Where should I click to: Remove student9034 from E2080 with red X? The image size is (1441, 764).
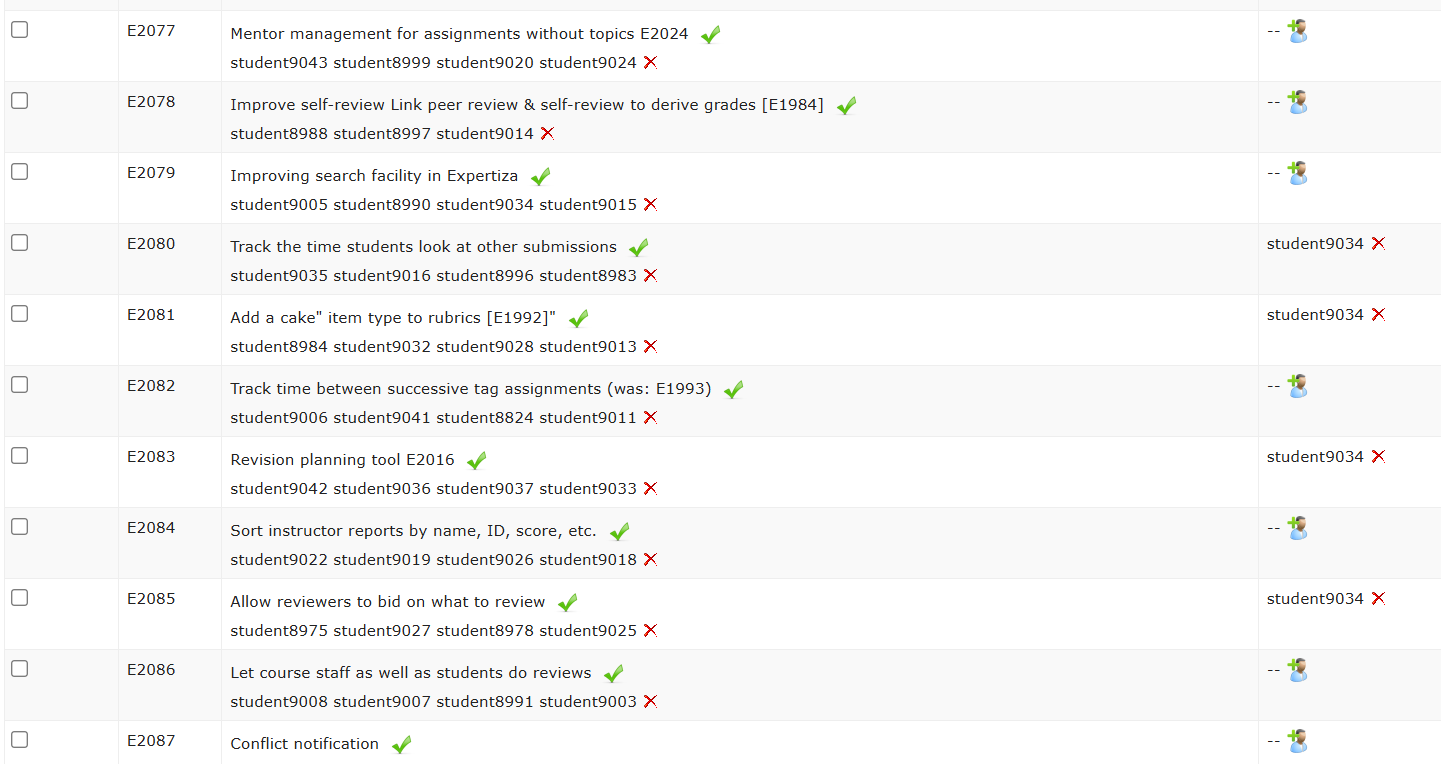click(1378, 243)
